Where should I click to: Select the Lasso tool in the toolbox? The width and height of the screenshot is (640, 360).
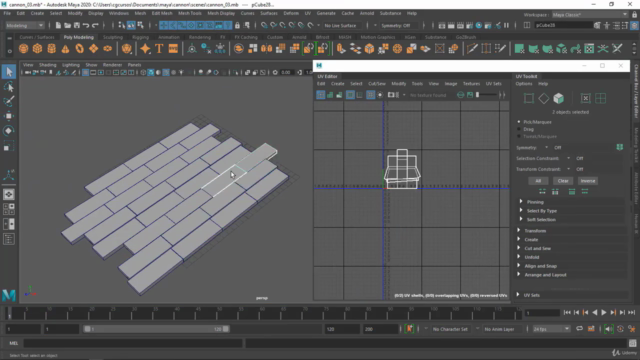point(9,87)
